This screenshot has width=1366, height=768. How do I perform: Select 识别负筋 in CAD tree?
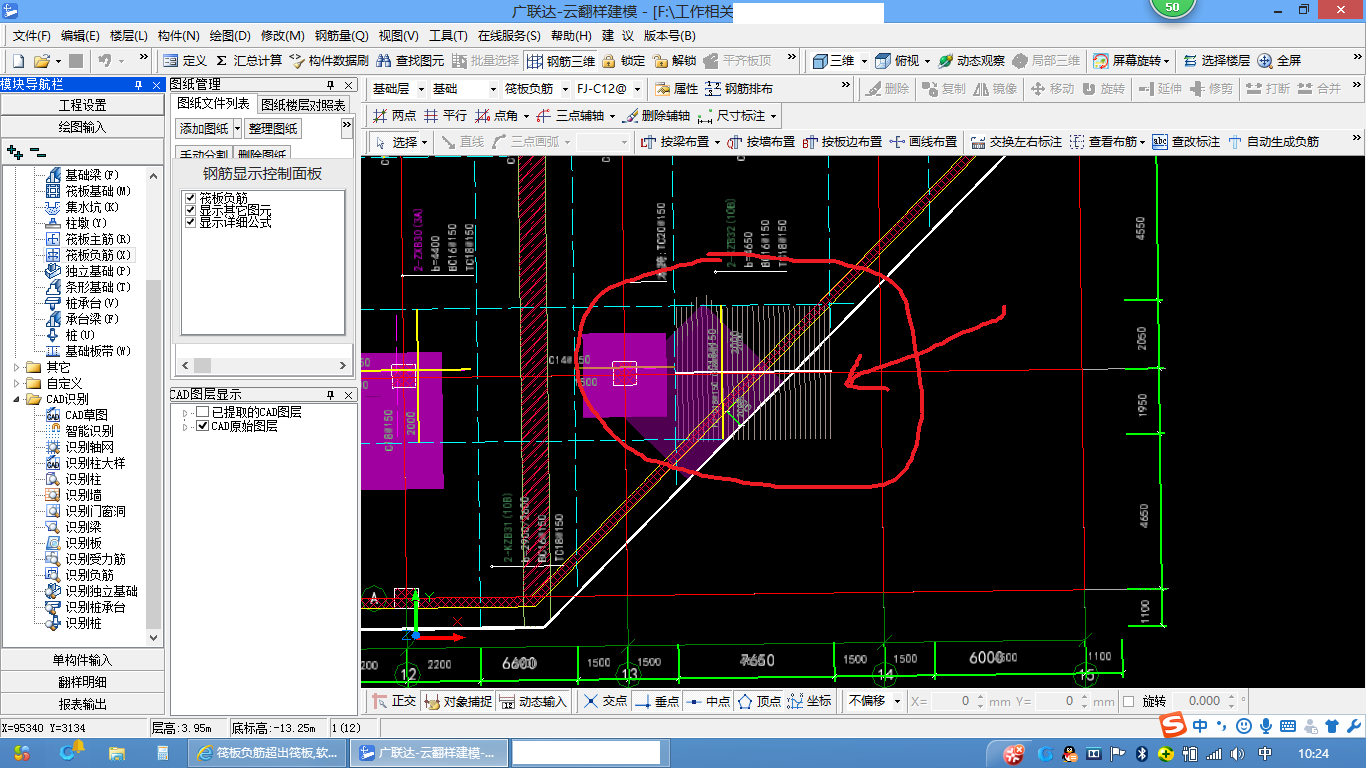[x=90, y=575]
